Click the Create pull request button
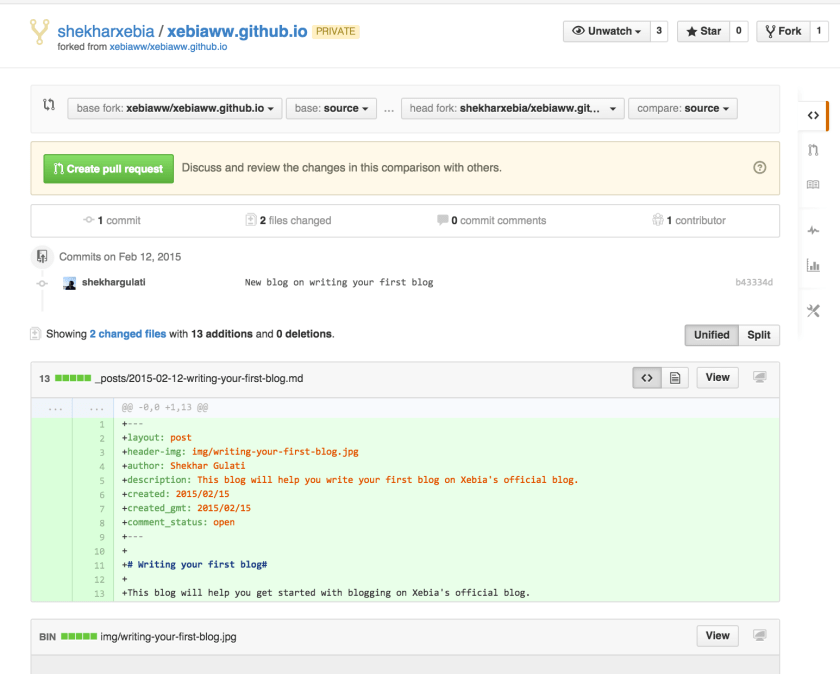The image size is (840, 674). 108,169
